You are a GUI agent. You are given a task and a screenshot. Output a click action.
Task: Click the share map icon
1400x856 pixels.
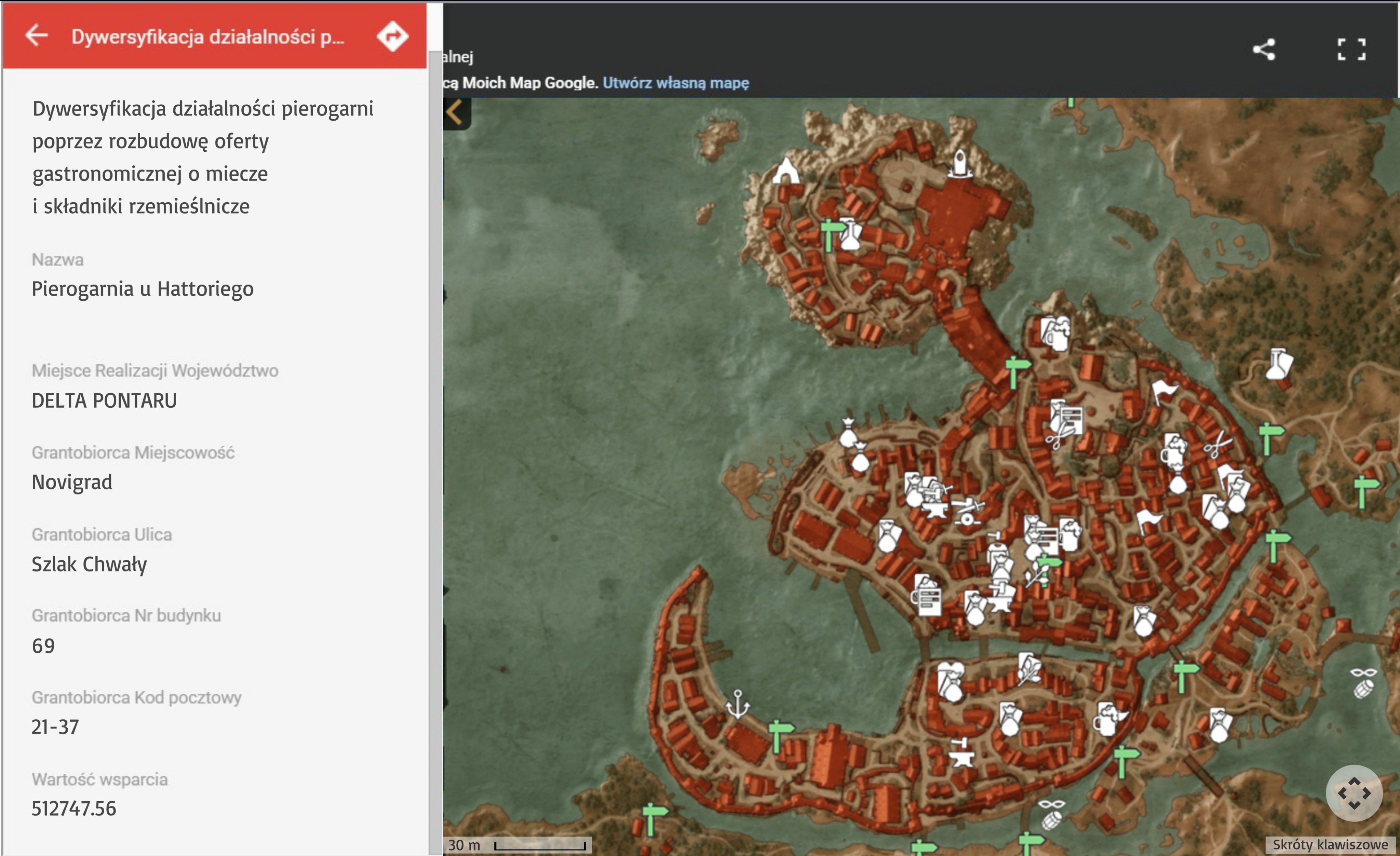tap(1264, 50)
